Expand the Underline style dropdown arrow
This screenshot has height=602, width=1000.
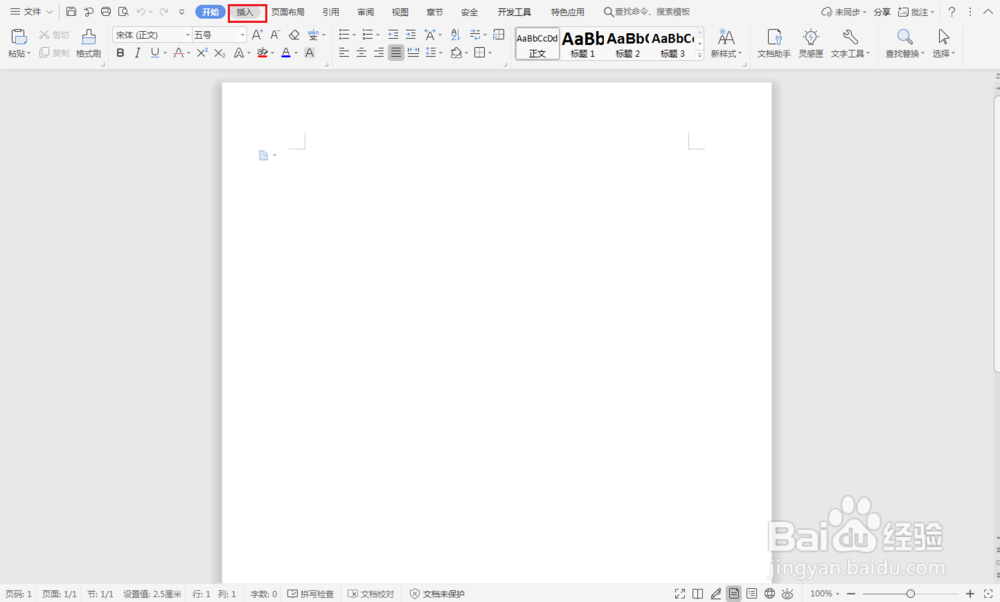click(x=165, y=53)
